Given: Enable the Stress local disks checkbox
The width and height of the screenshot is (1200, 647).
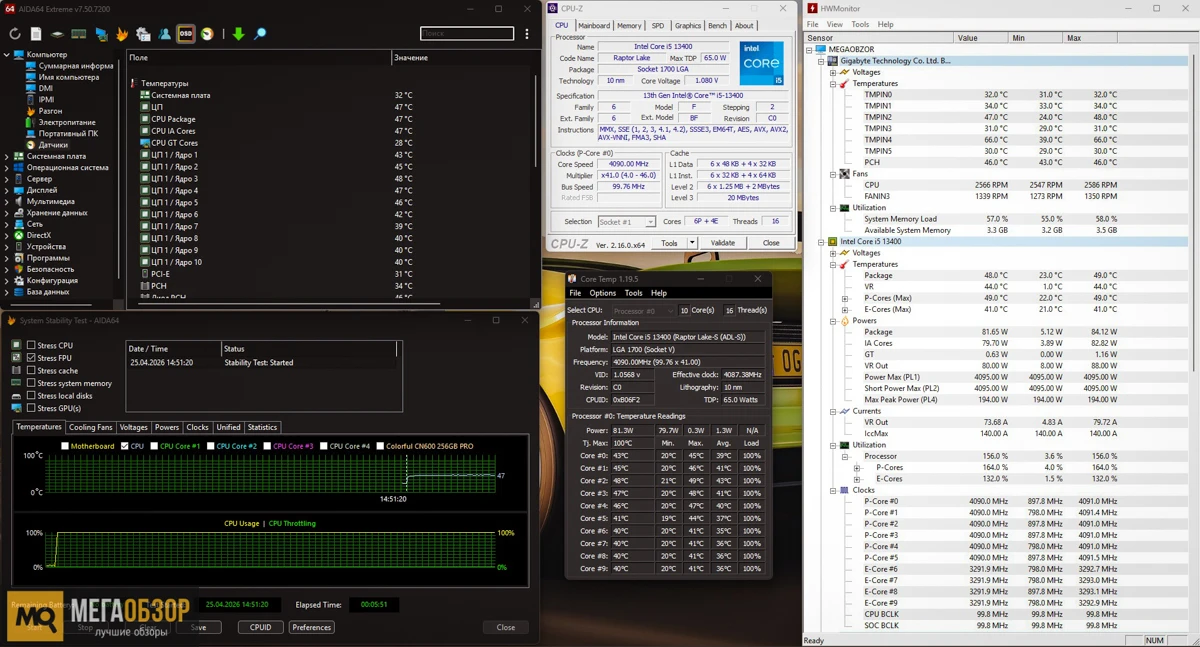Looking at the screenshot, I should point(31,396).
